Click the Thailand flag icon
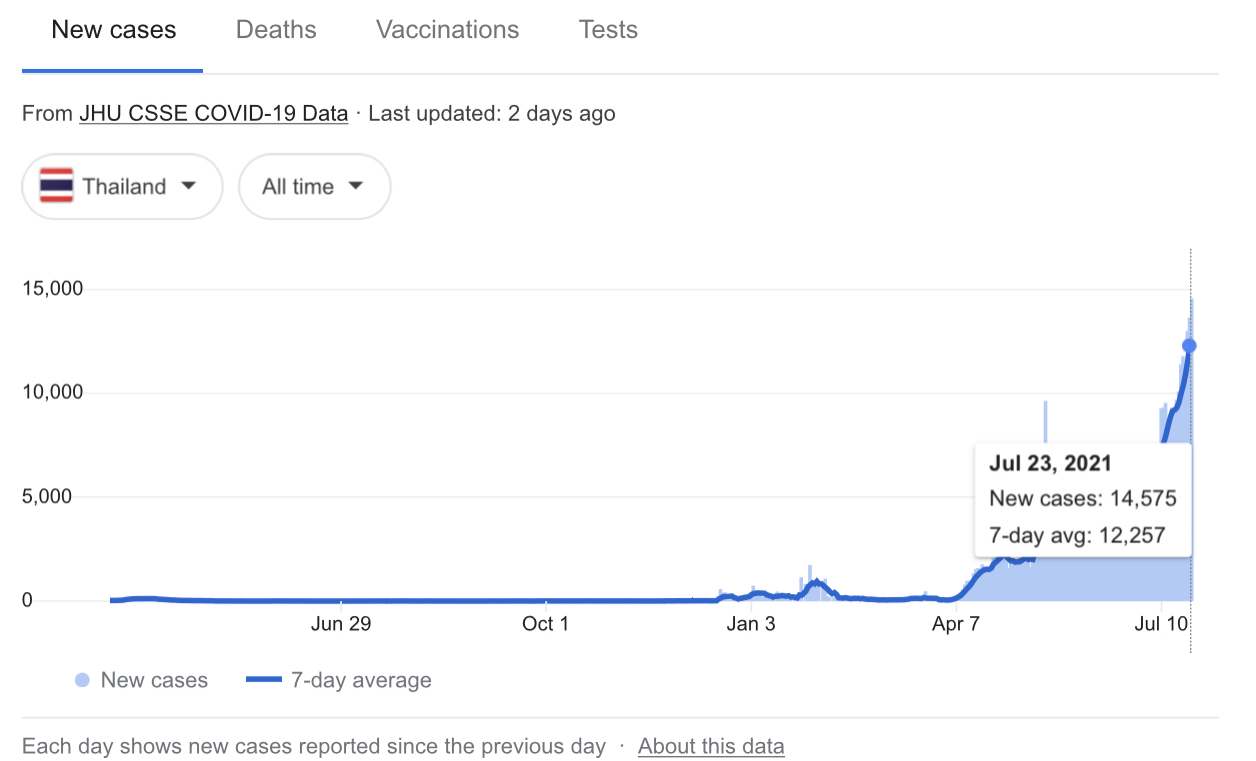Viewport: 1256px width, 761px height. pos(56,186)
